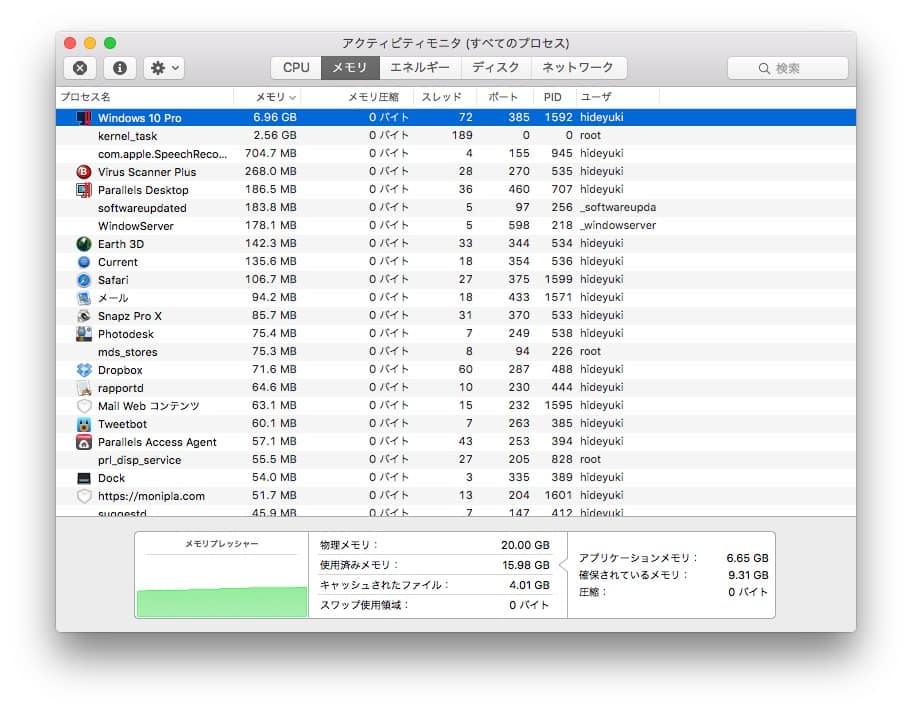This screenshot has height=712, width=912.
Task: Select the Tweetbot process icon
Action: point(84,424)
